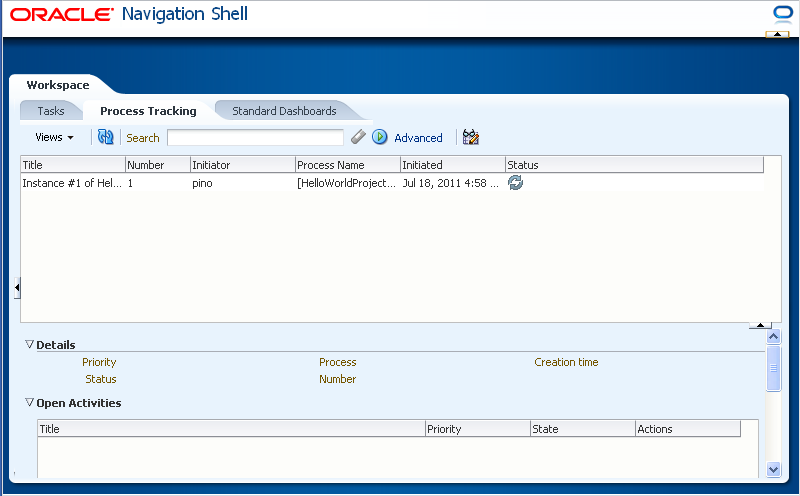Select the 'Instance #1 of Hel...' row
This screenshot has height=496, width=800.
(392, 183)
